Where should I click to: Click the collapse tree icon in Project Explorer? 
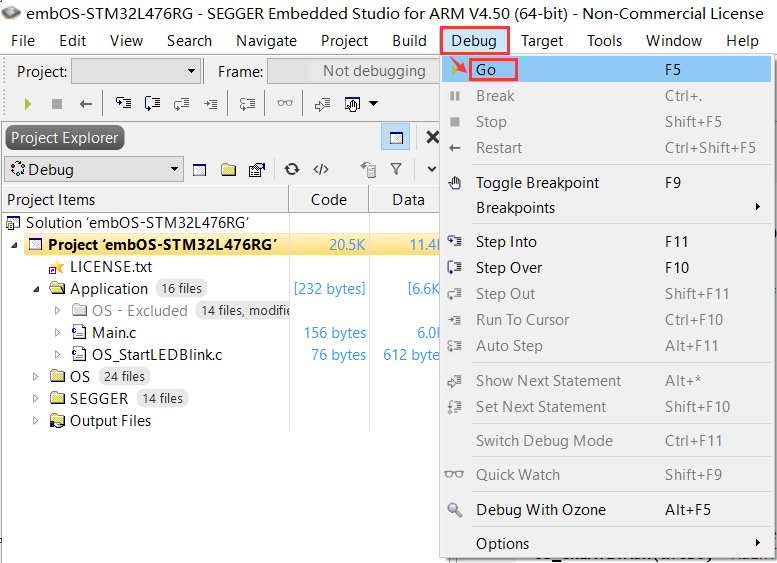[368, 169]
